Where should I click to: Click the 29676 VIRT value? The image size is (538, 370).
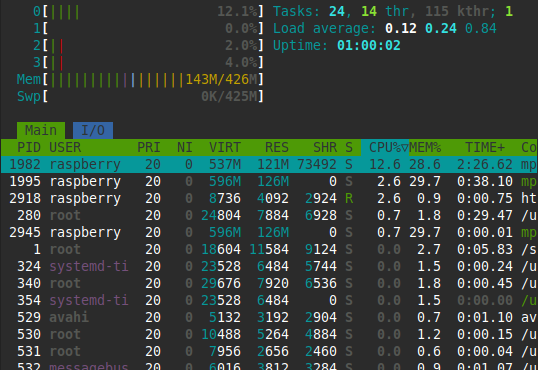tap(221, 284)
